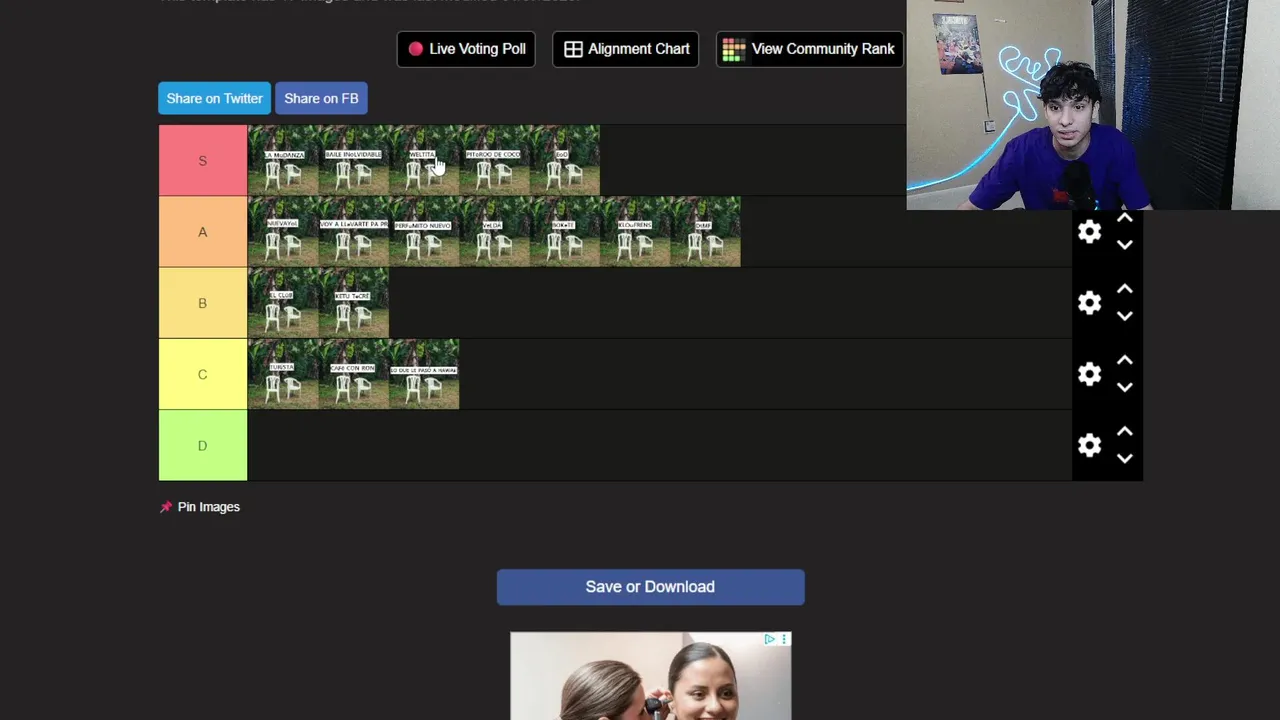Select NUEVAYoL thumbnail in A tier
The height and width of the screenshot is (720, 1280).
click(x=283, y=232)
